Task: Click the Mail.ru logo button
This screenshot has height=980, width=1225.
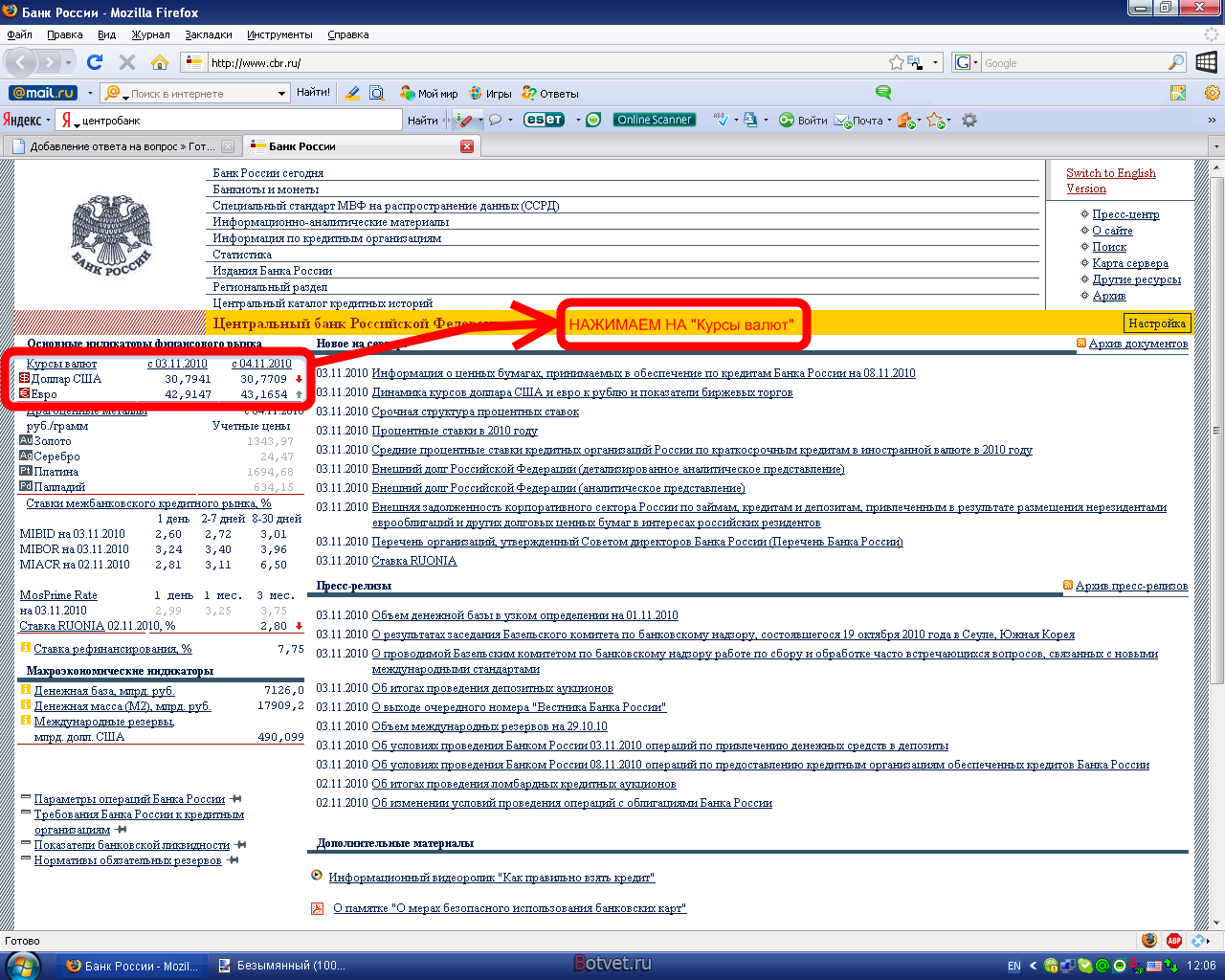Action: (43, 93)
